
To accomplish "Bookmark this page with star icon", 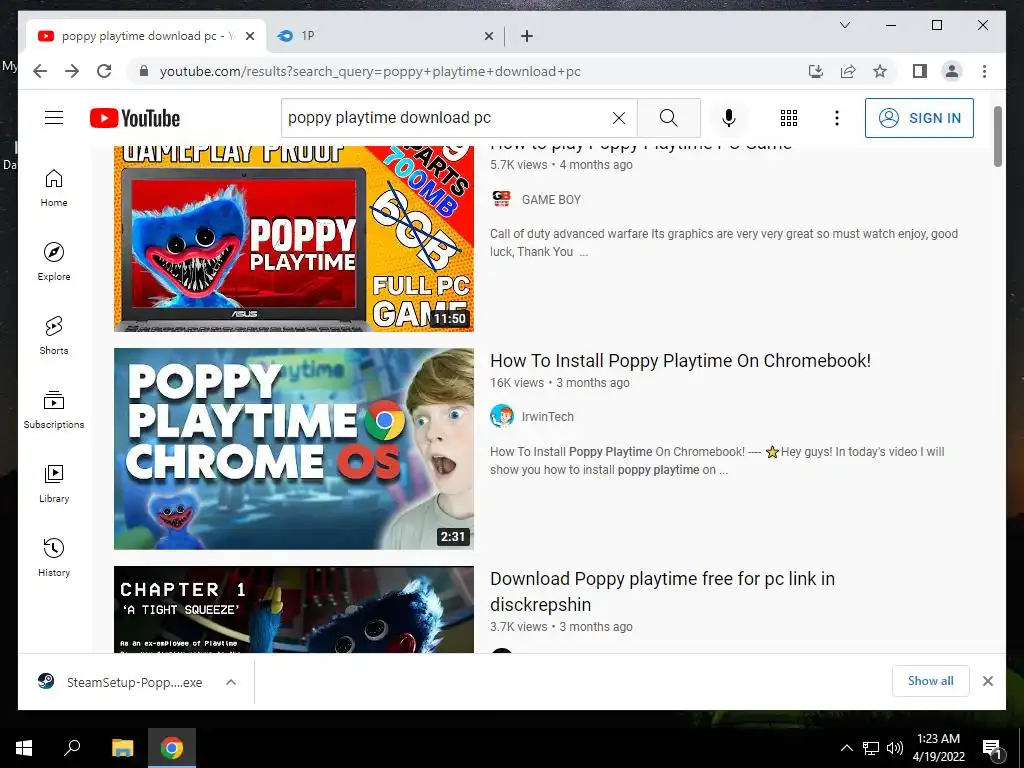I will 880,71.
